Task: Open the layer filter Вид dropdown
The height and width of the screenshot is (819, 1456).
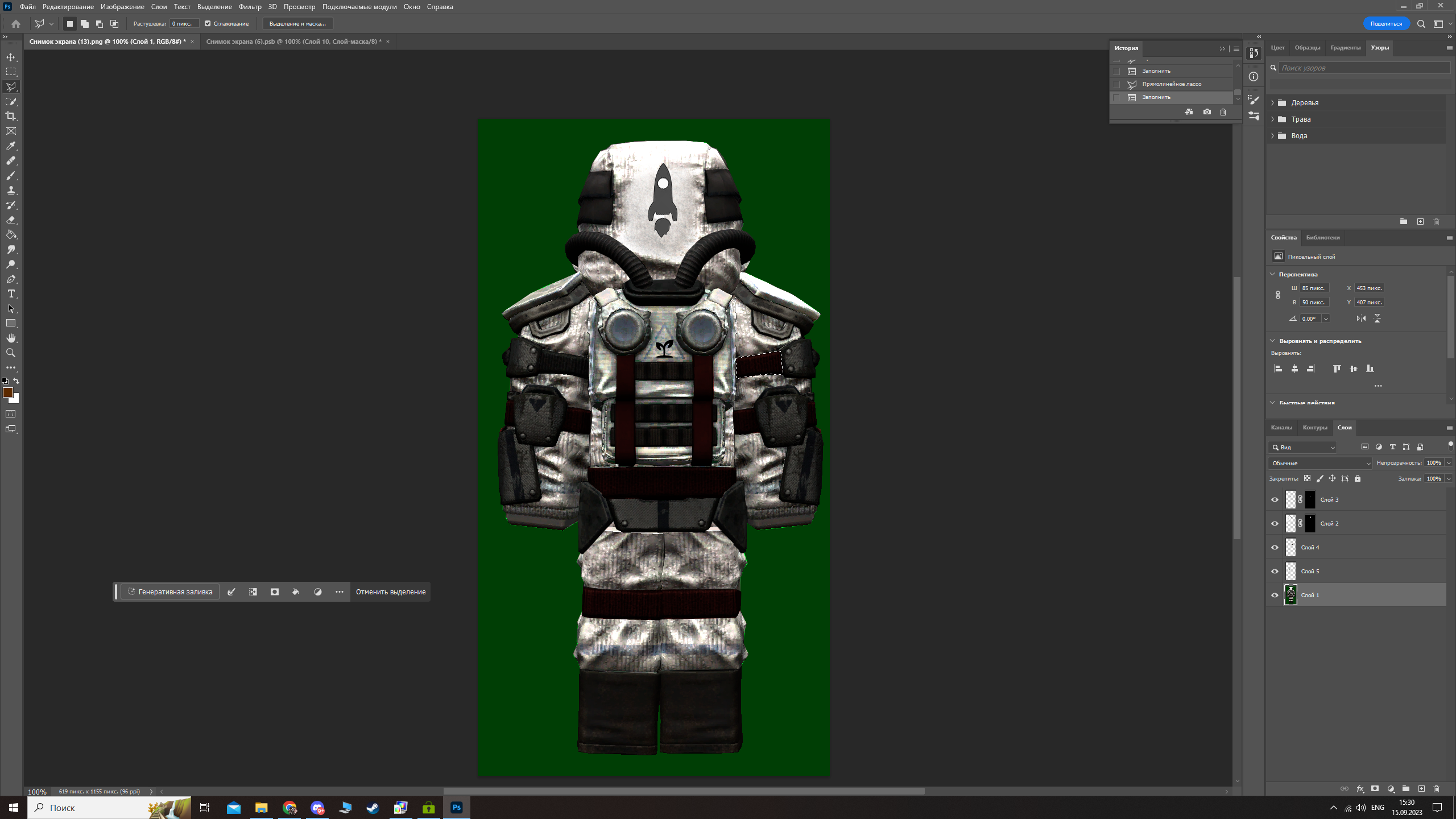Action: pyautogui.click(x=1302, y=448)
